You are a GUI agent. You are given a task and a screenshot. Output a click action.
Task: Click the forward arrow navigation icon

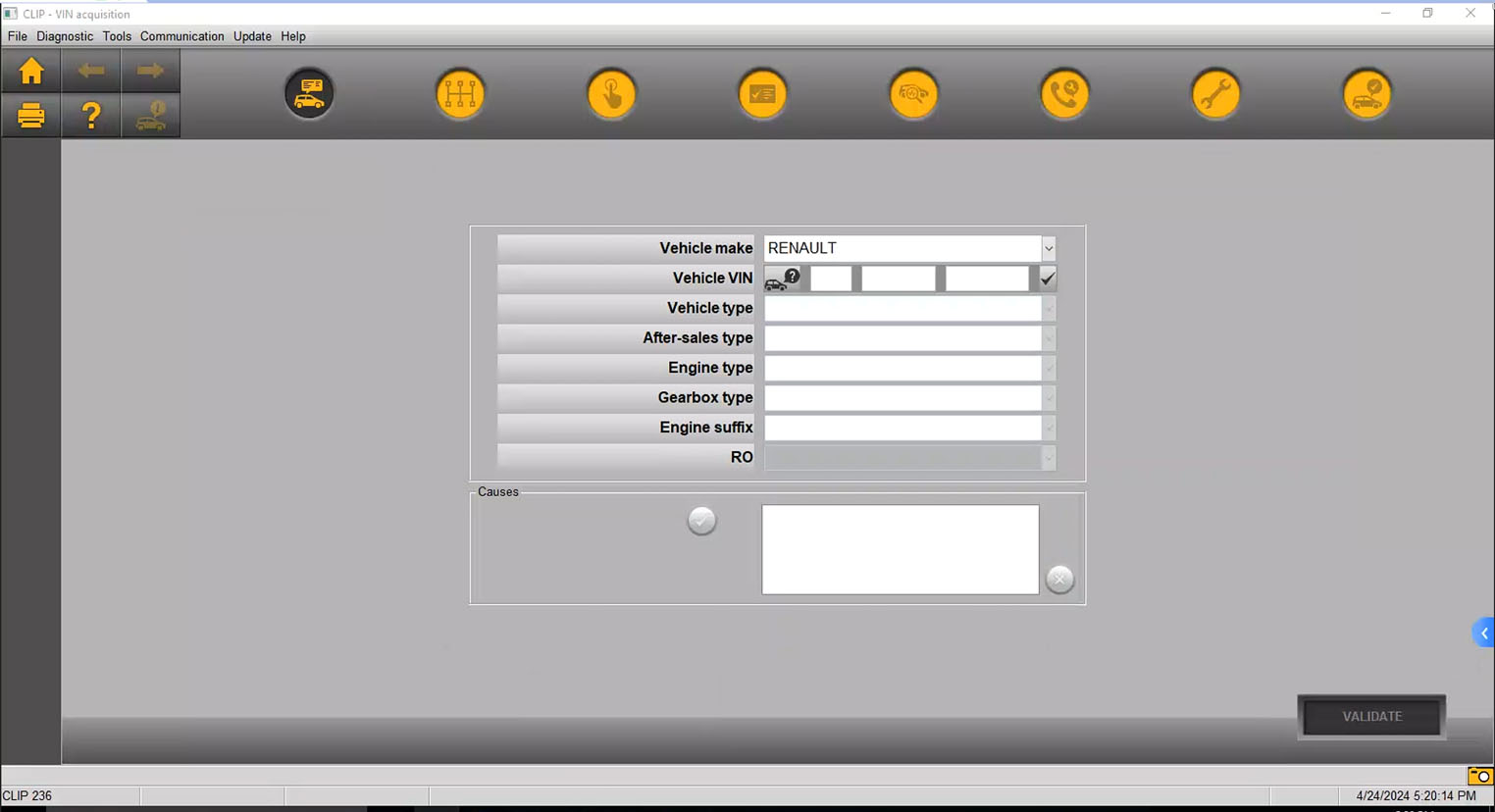150,71
